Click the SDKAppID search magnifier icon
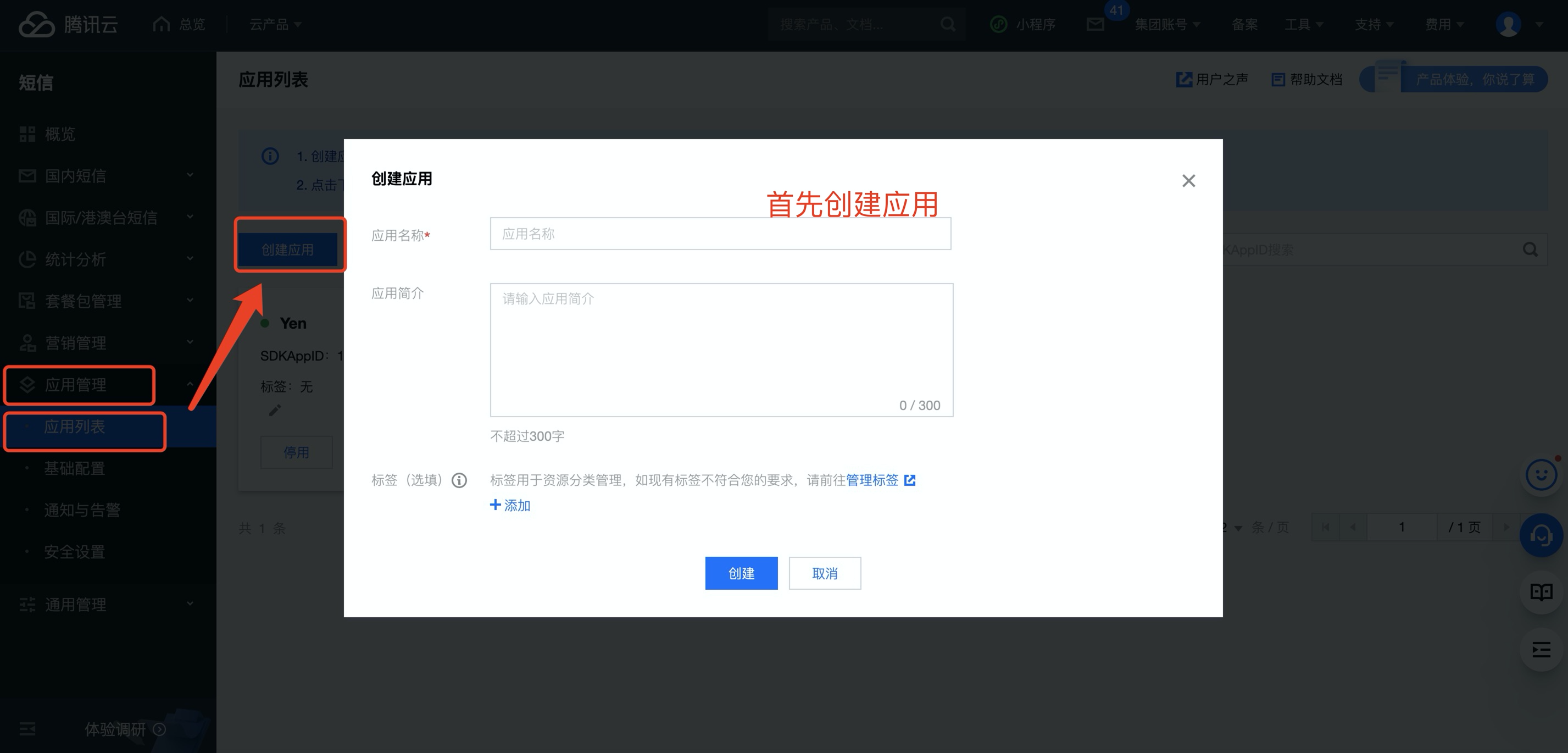 (1530, 250)
